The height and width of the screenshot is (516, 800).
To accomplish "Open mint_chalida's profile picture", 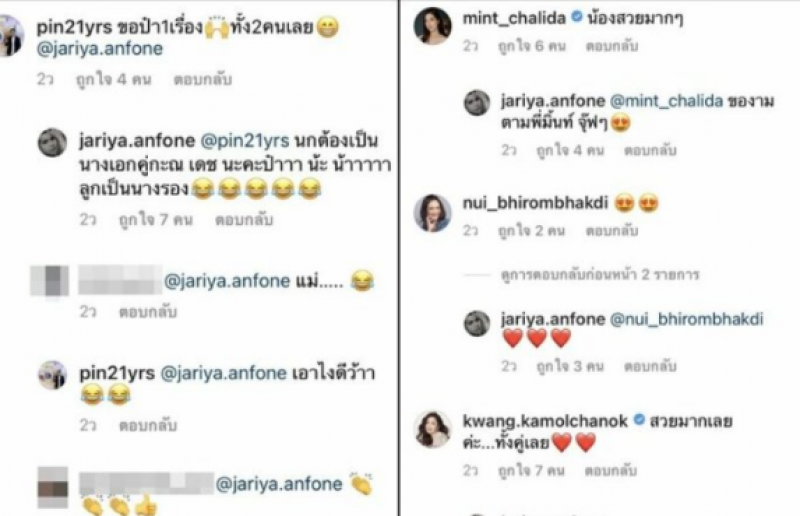I will click(x=432, y=26).
